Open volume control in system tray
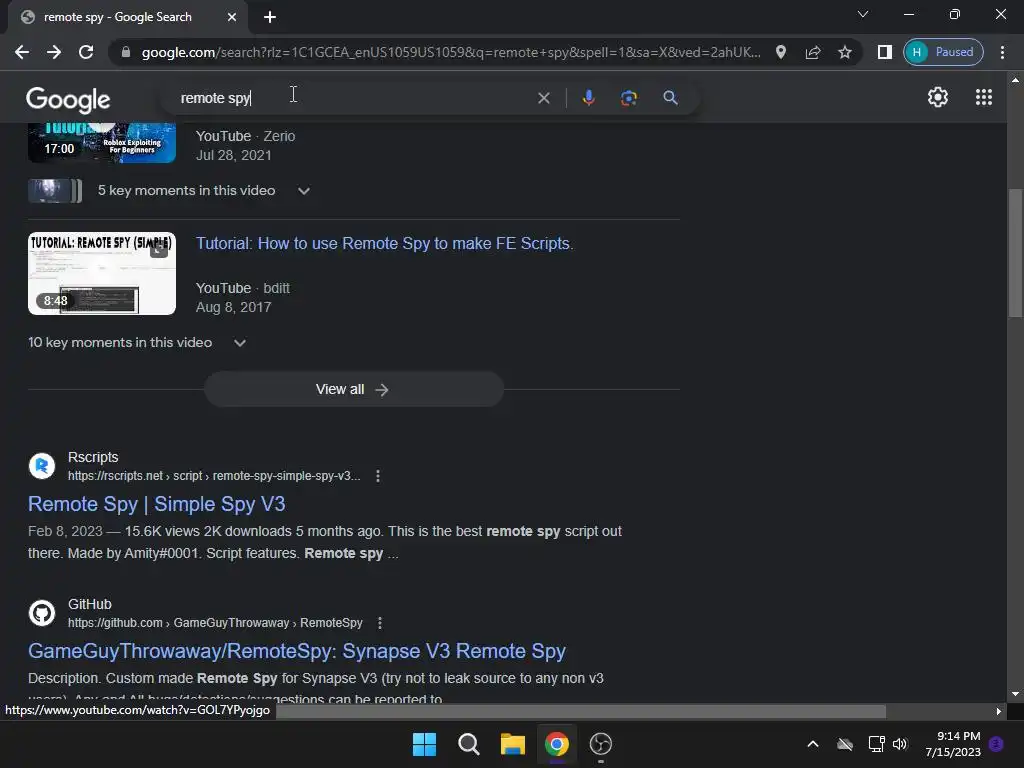Viewport: 1024px width, 768px height. click(900, 744)
